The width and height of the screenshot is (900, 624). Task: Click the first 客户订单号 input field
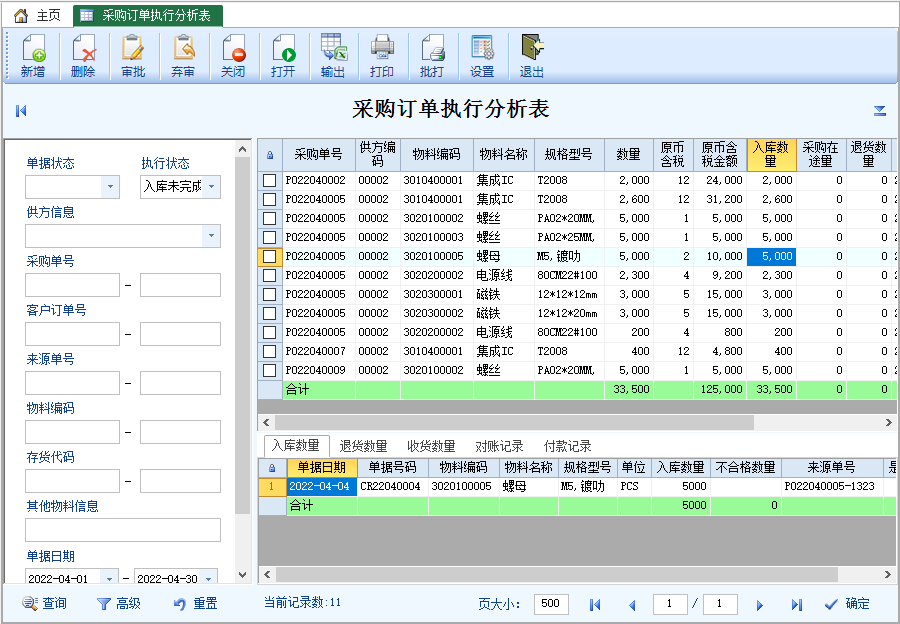(72, 334)
